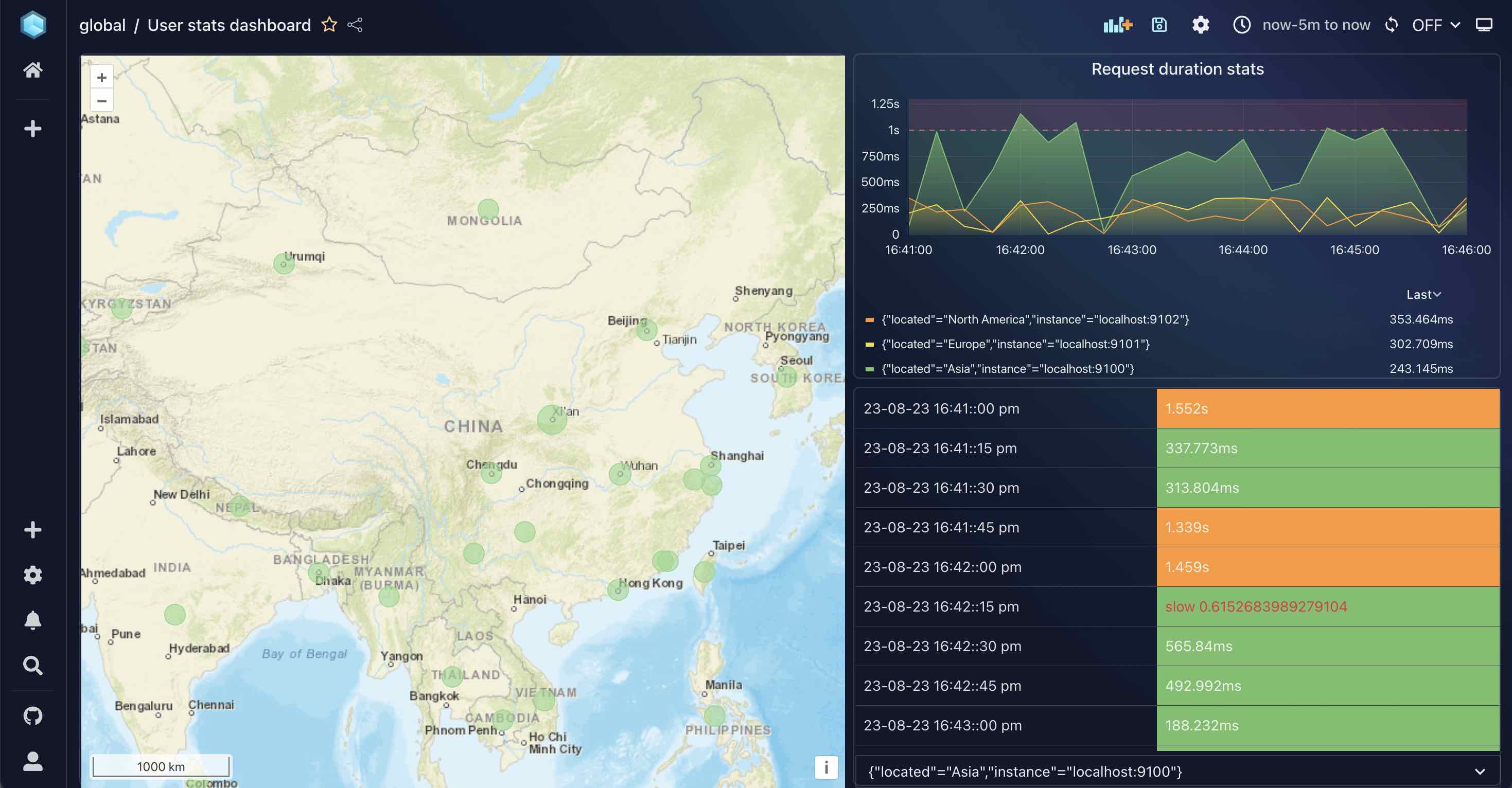Image resolution: width=1512 pixels, height=788 pixels.
Task: Toggle Europe localhost:9101 series in legend
Action: [x=1015, y=344]
